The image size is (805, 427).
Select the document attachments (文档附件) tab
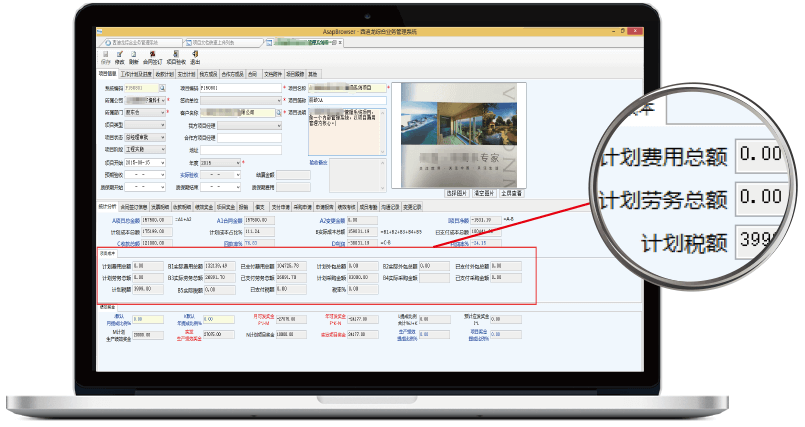[x=272, y=74]
